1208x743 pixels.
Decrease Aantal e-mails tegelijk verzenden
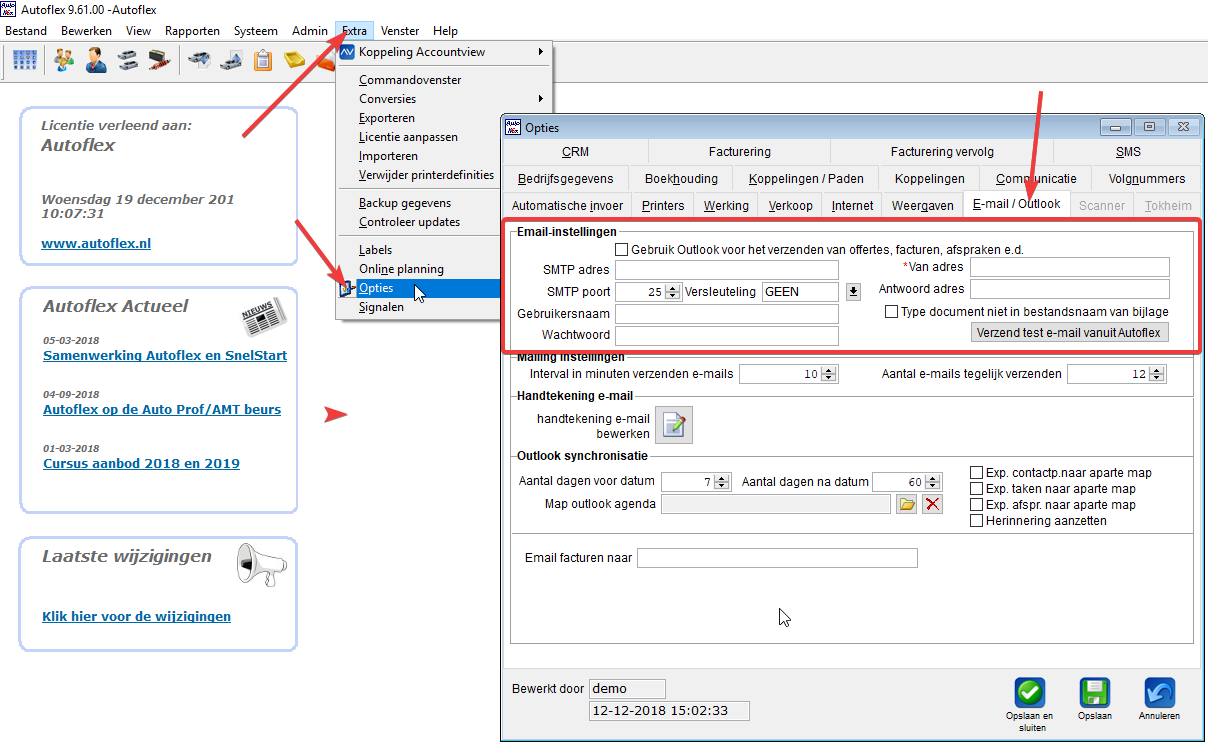pyautogui.click(x=1157, y=378)
